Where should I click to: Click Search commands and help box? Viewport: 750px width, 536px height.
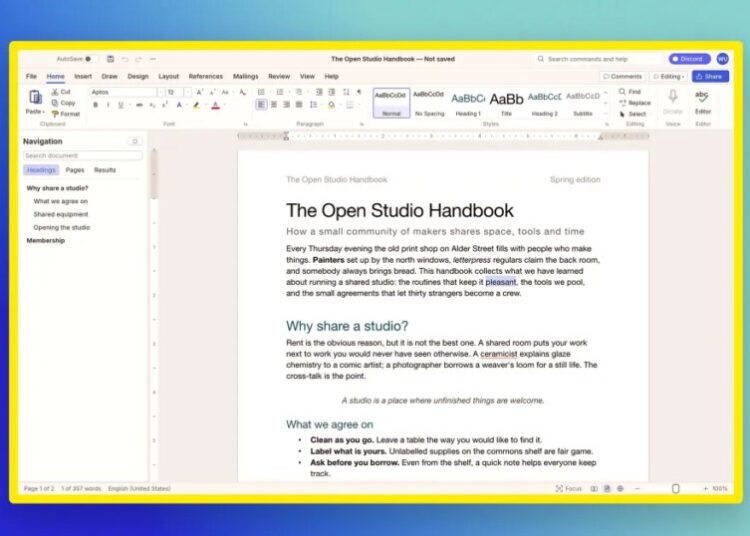point(599,59)
